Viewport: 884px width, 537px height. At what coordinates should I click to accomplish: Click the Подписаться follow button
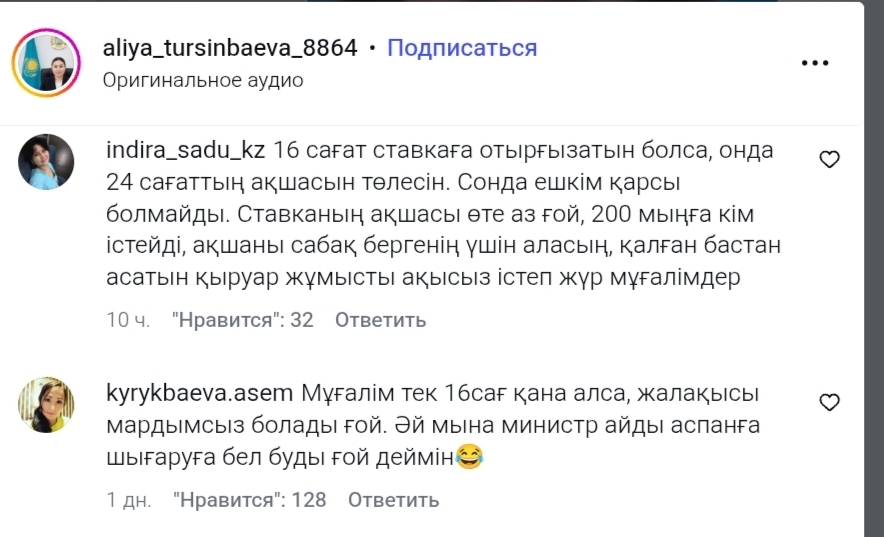[x=462, y=48]
